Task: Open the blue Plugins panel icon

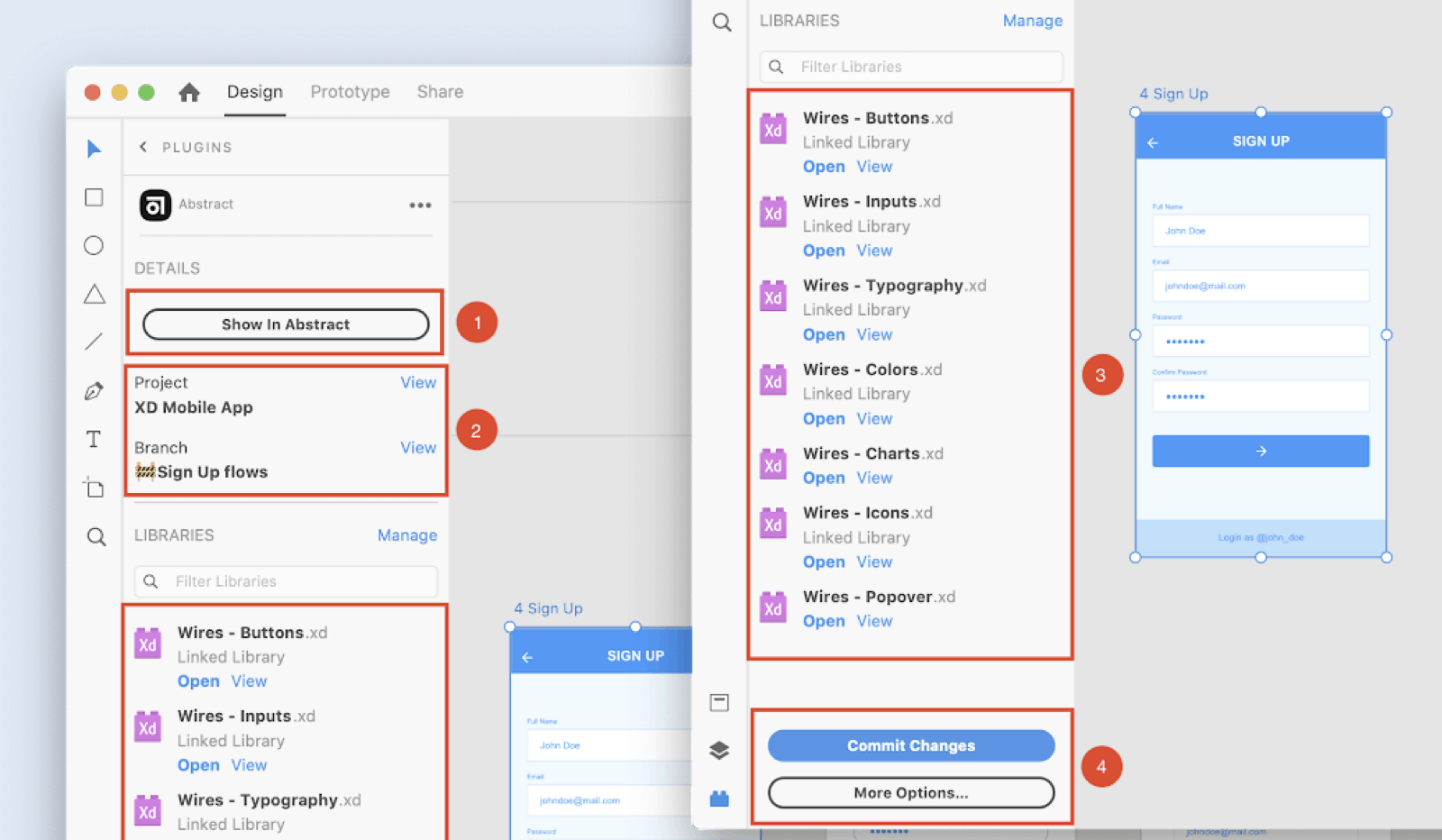Action: coord(719,799)
